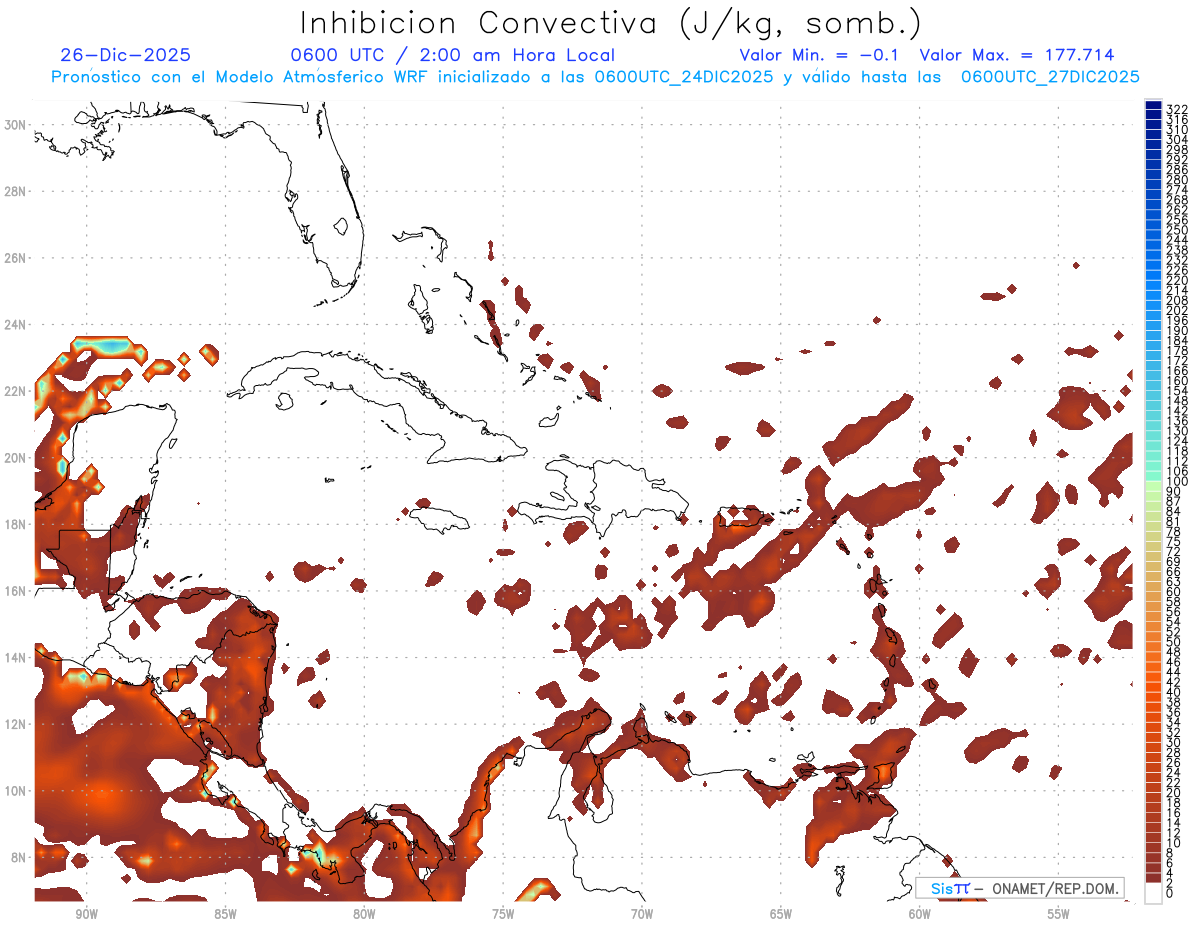Viewport: 1200px width, 927px height.
Task: Click the "75W" longitude label
Action: [x=503, y=914]
